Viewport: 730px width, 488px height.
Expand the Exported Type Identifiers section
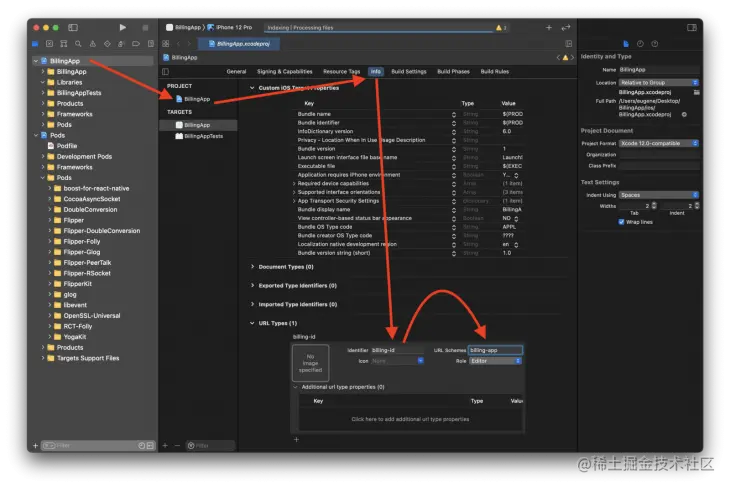coord(252,285)
